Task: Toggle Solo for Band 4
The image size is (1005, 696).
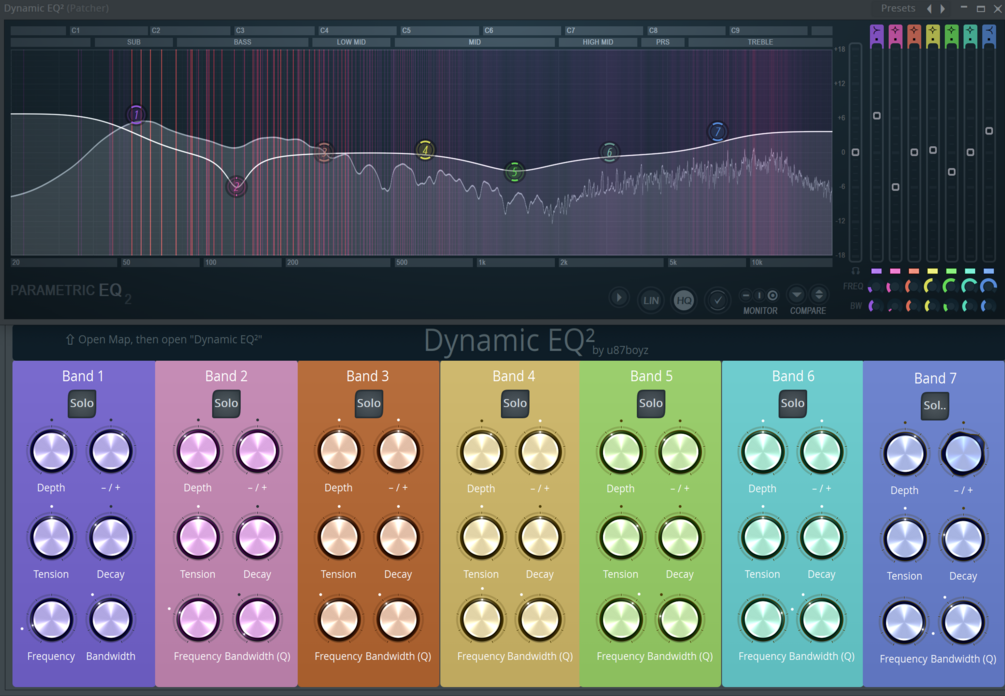Action: pyautogui.click(x=515, y=404)
